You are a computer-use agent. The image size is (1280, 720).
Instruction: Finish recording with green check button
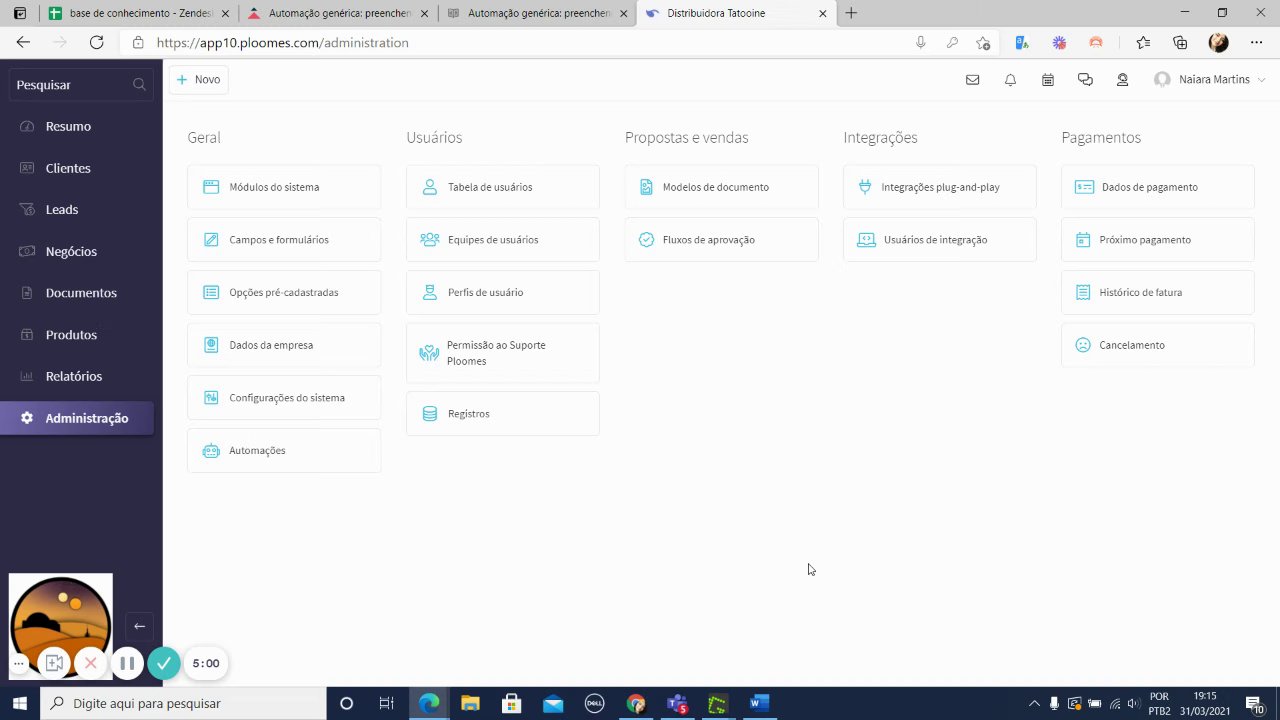coord(164,663)
